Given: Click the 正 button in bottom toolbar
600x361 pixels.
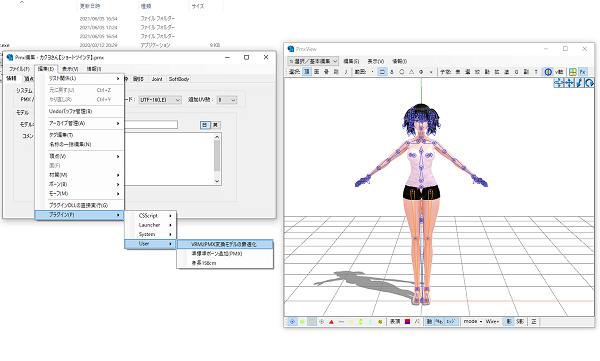Looking at the screenshot, I should click(x=534, y=322).
